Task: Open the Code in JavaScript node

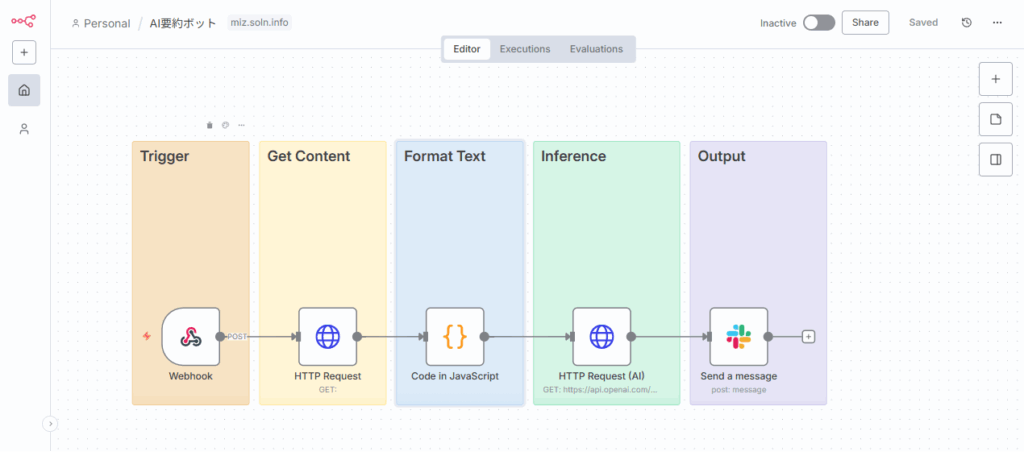Action: pos(454,337)
